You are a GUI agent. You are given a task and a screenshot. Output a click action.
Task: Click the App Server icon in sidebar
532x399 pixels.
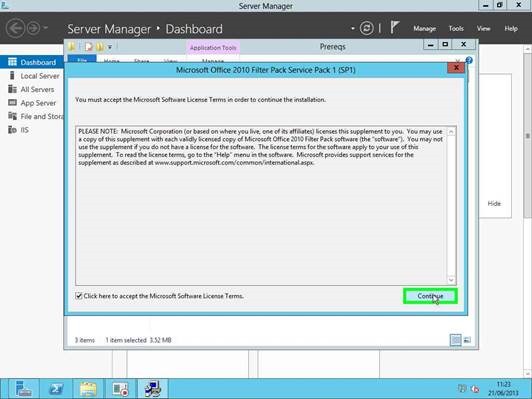click(x=12, y=102)
